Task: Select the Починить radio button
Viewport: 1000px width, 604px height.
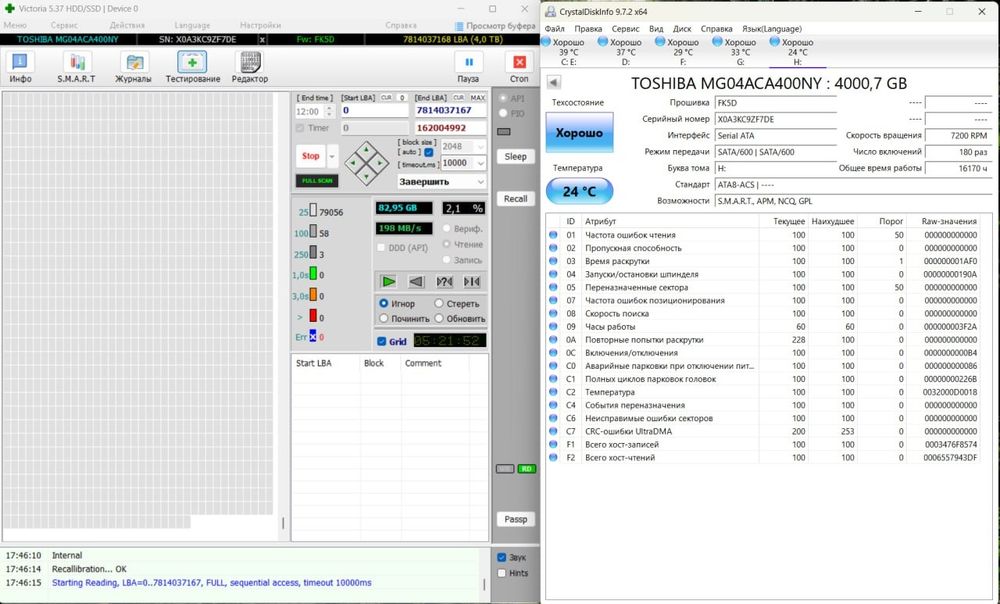Action: [384, 318]
